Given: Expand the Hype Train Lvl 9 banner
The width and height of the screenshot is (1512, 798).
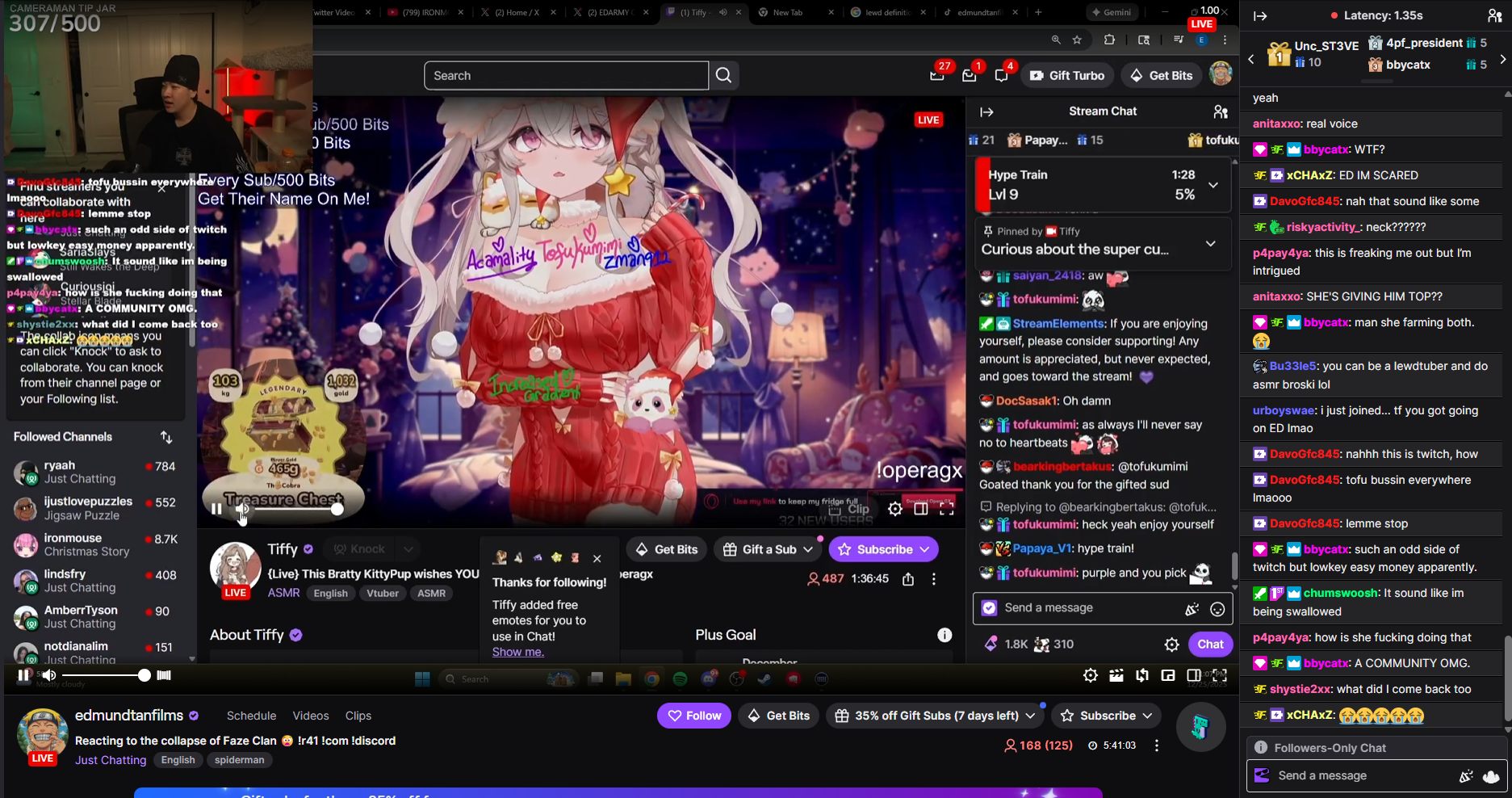Looking at the screenshot, I should 1213,185.
